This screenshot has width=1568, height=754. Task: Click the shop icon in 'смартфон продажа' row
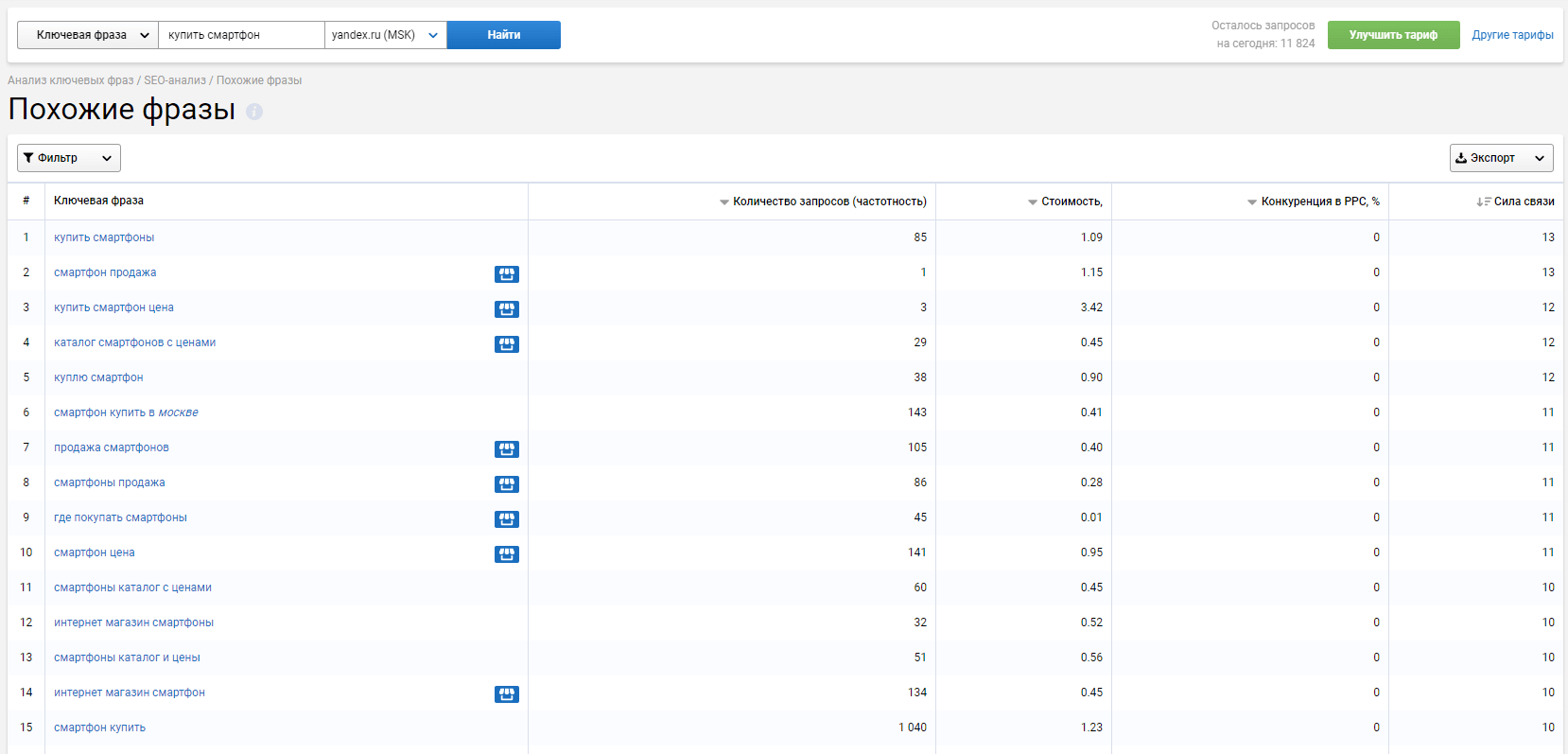507,274
